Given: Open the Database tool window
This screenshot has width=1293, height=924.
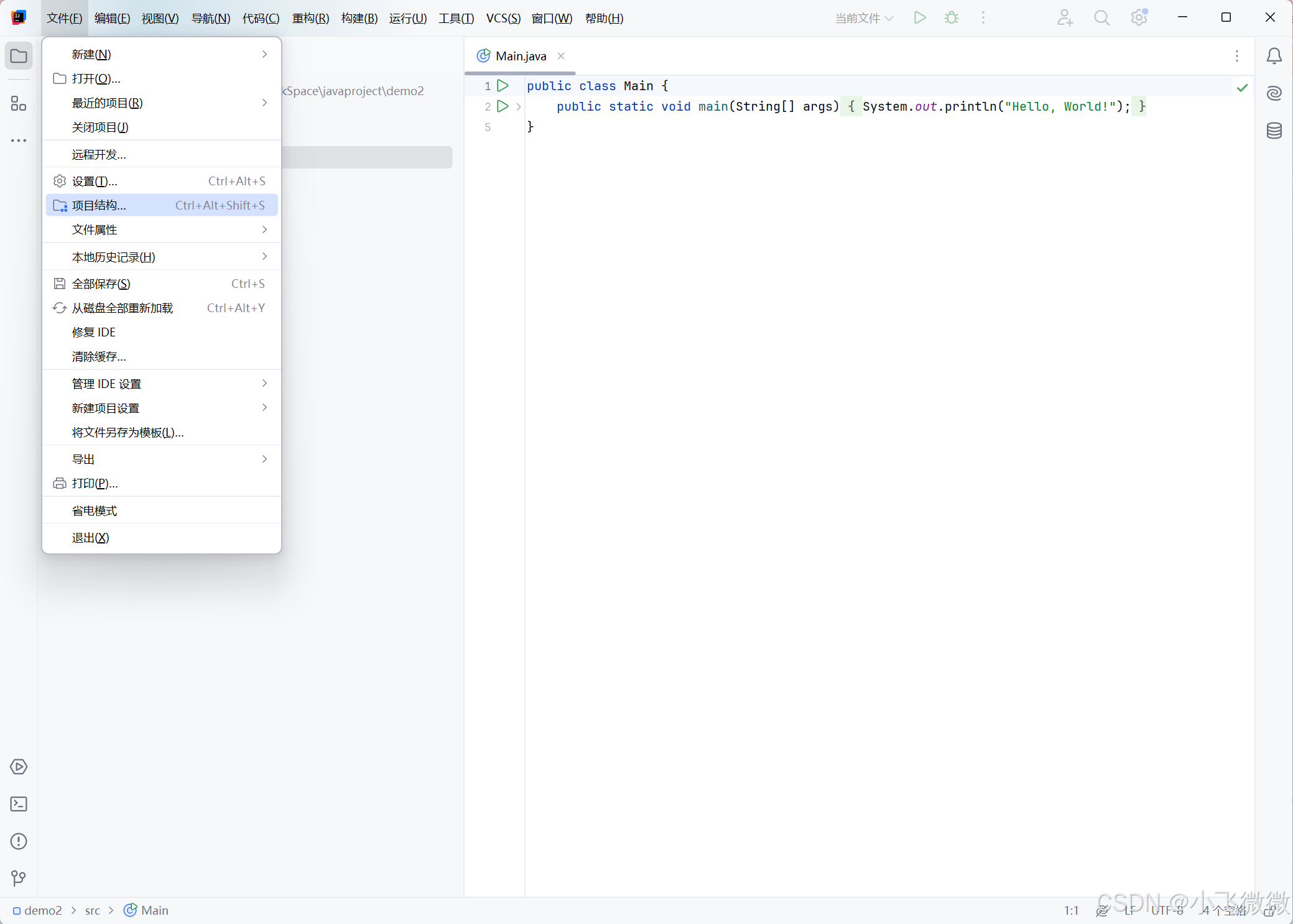Looking at the screenshot, I should [x=1274, y=131].
